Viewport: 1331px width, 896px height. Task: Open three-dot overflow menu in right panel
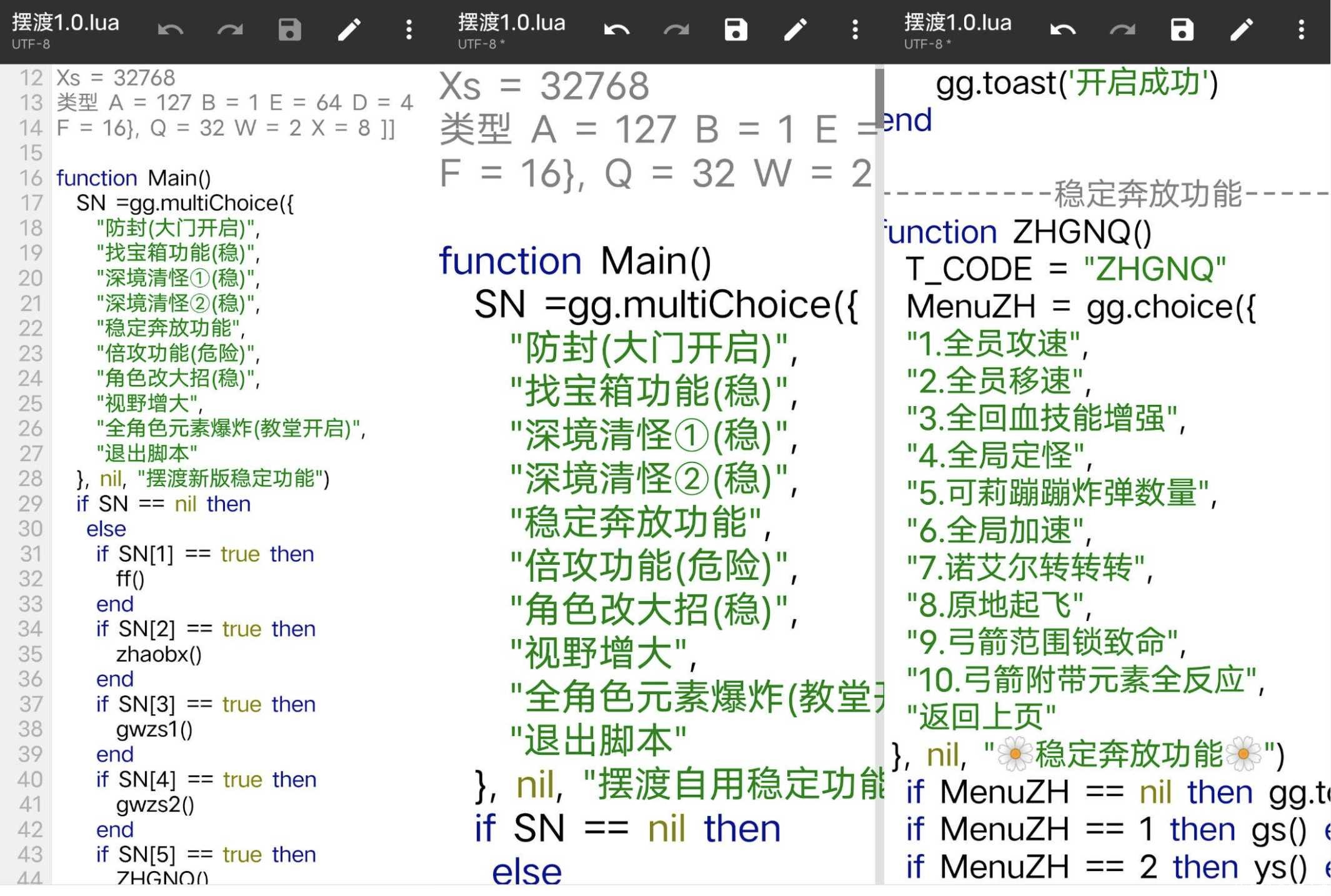pos(1301,29)
